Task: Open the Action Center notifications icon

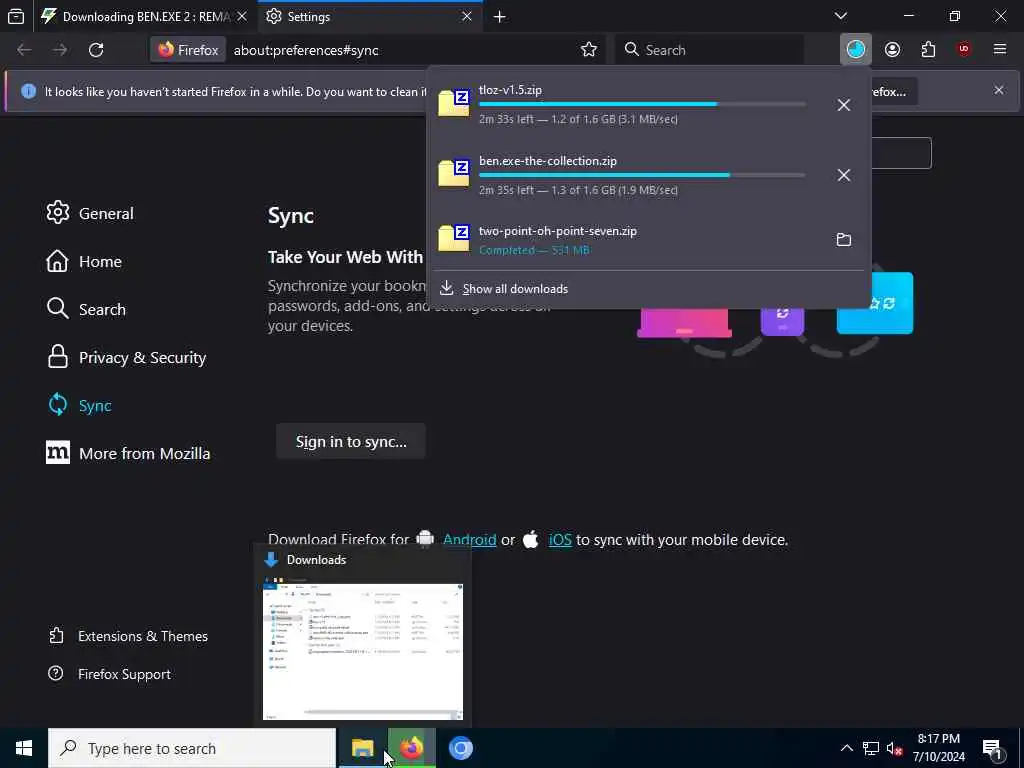Action: [992, 748]
